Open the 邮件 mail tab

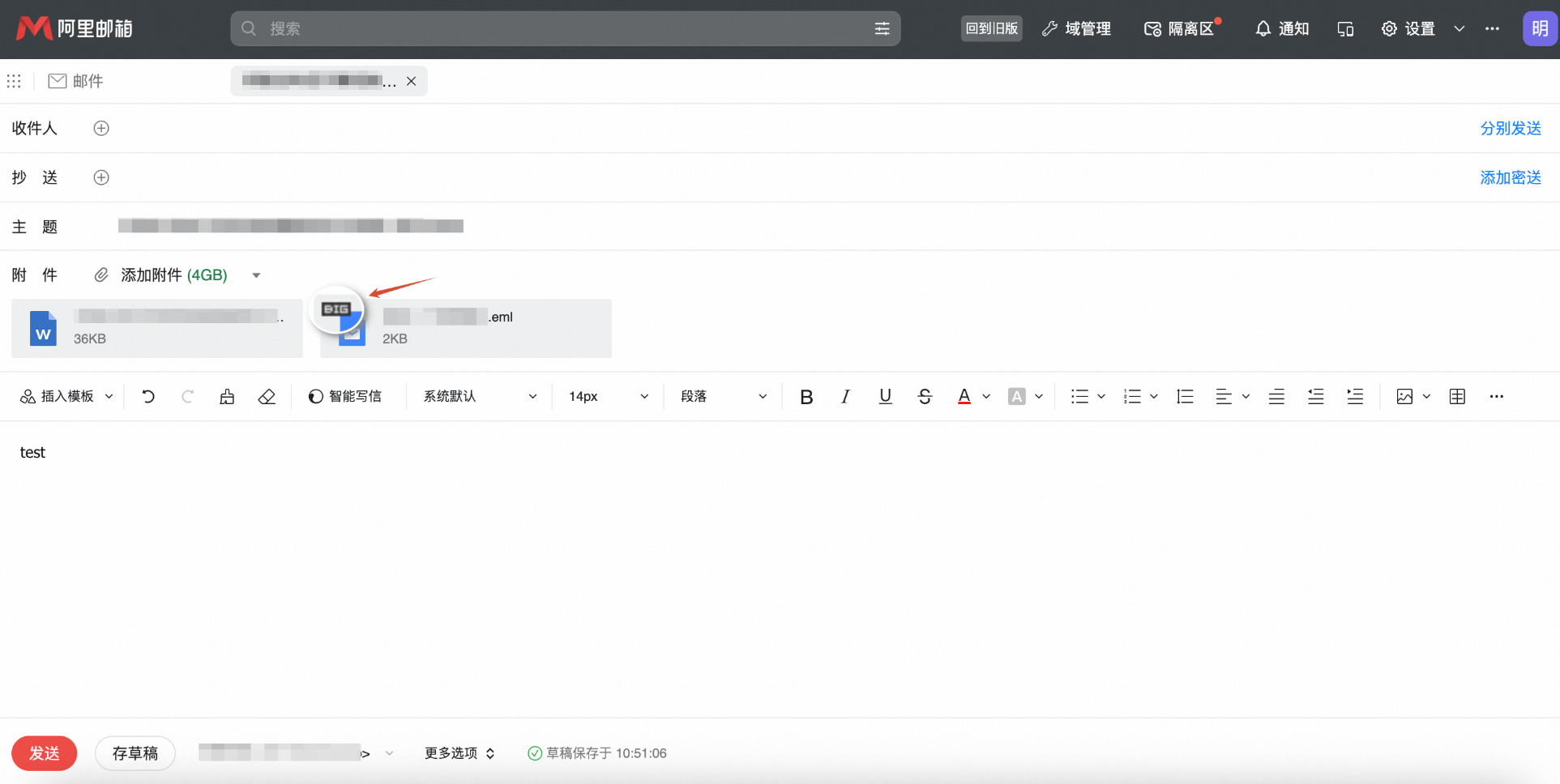(x=75, y=81)
